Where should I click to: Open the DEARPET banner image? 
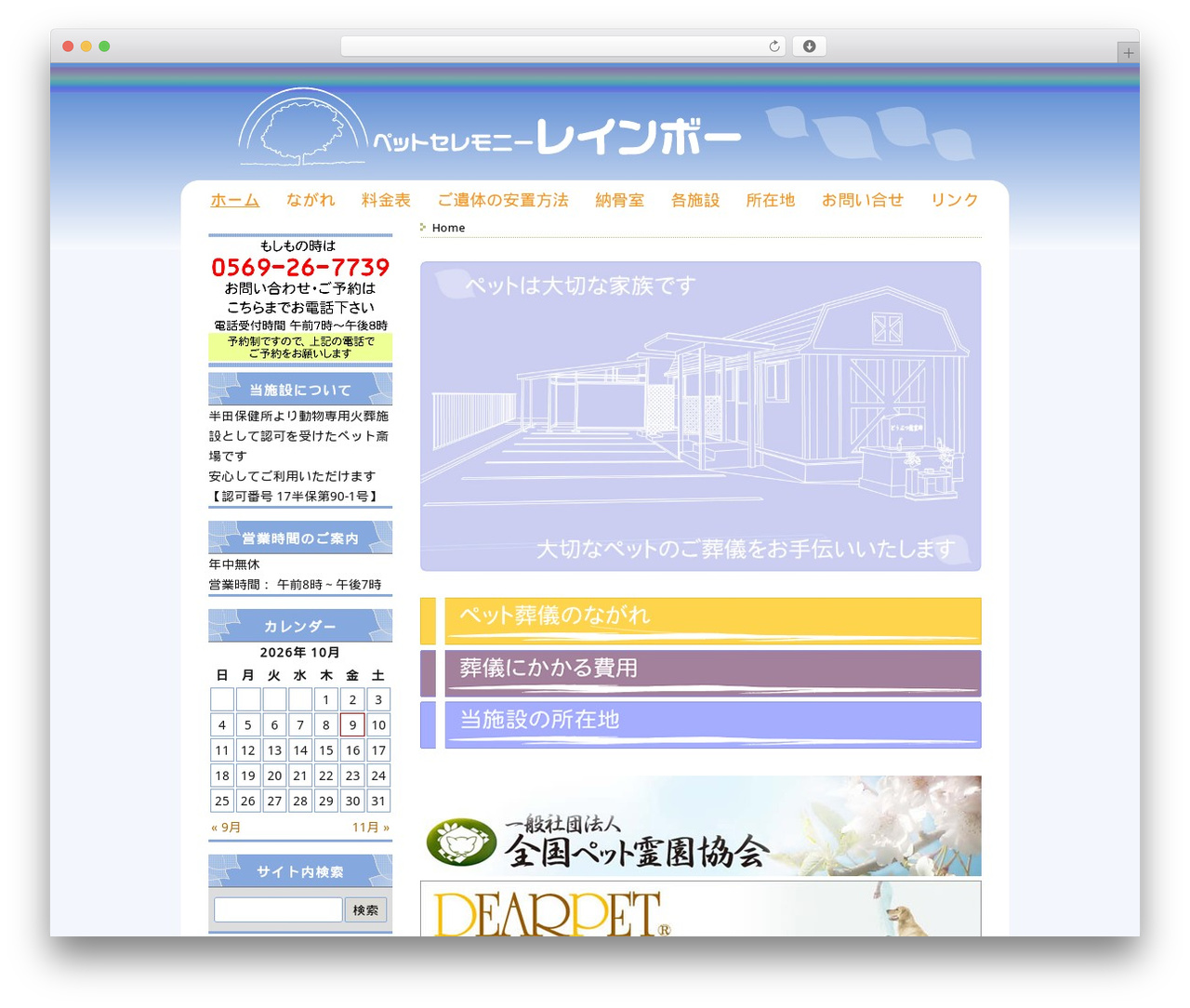pyautogui.click(x=701, y=909)
